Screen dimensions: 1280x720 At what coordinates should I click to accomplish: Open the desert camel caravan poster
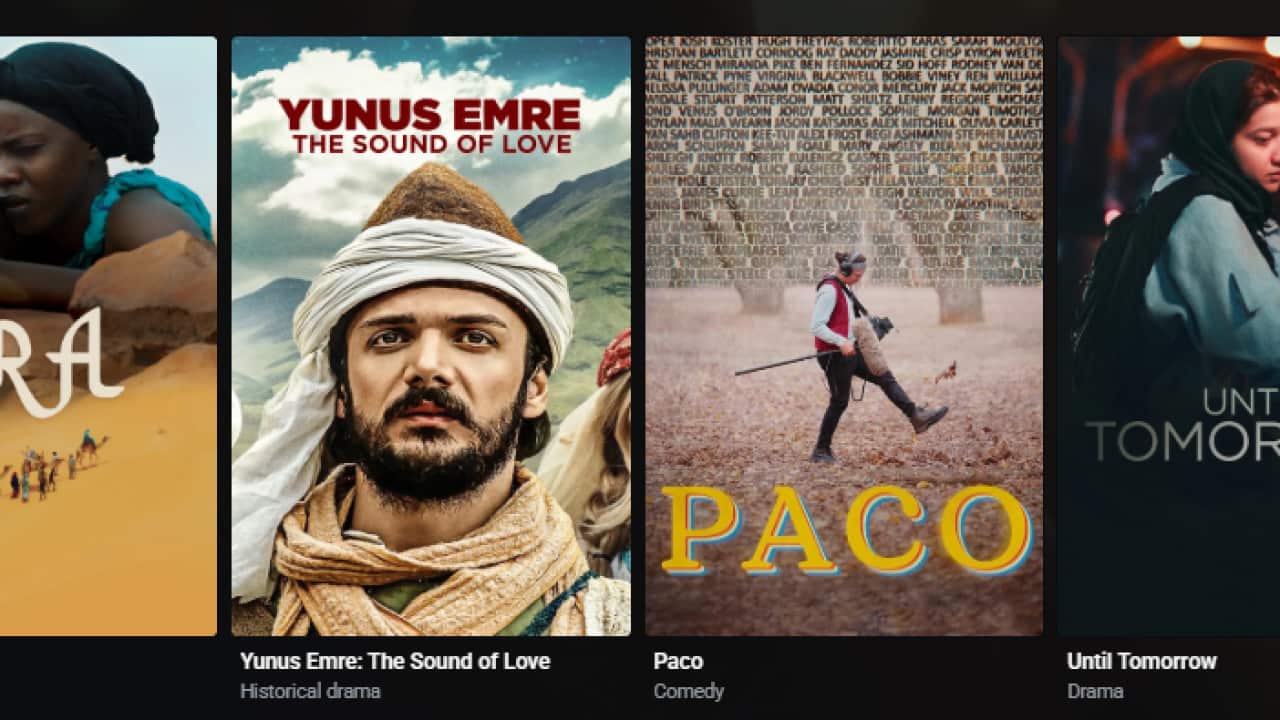tap(108, 336)
